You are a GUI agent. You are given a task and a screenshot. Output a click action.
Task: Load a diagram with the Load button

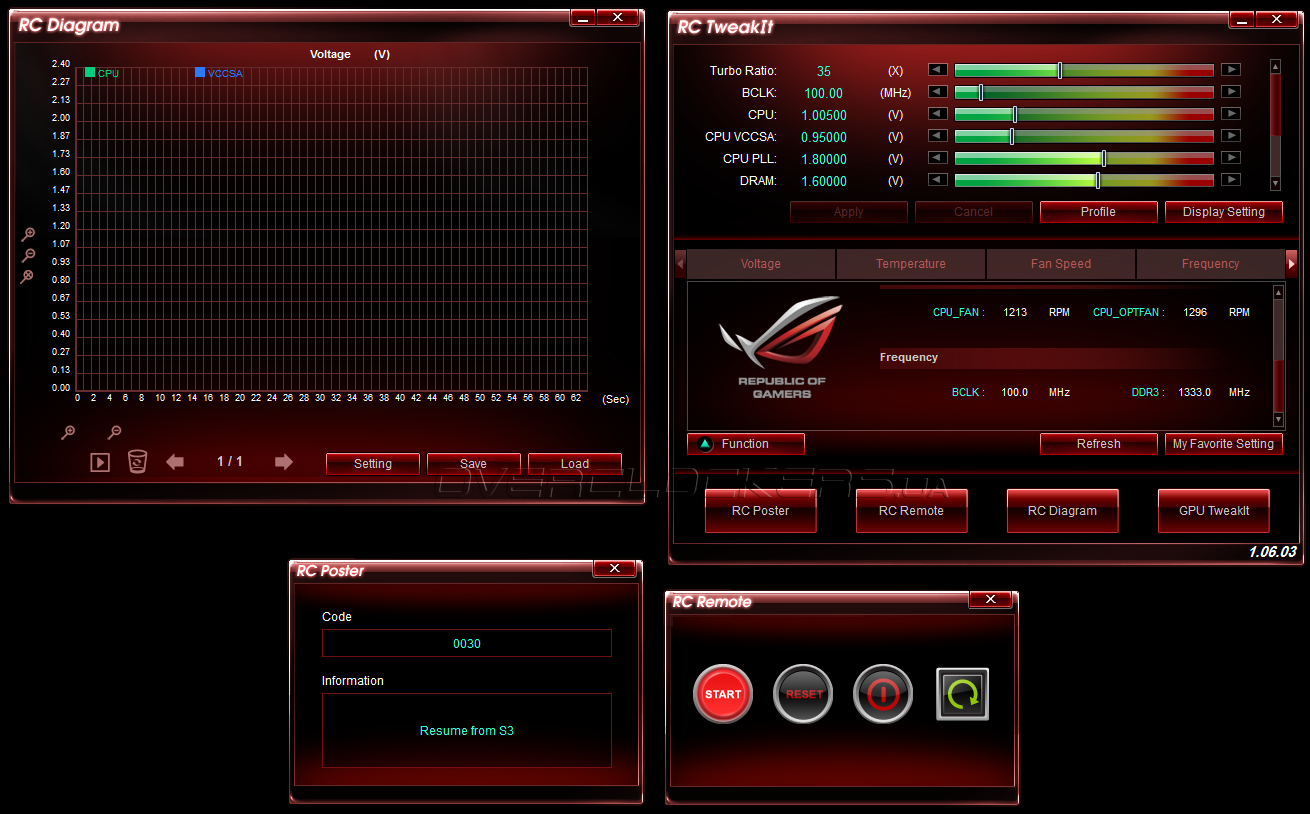coord(575,464)
